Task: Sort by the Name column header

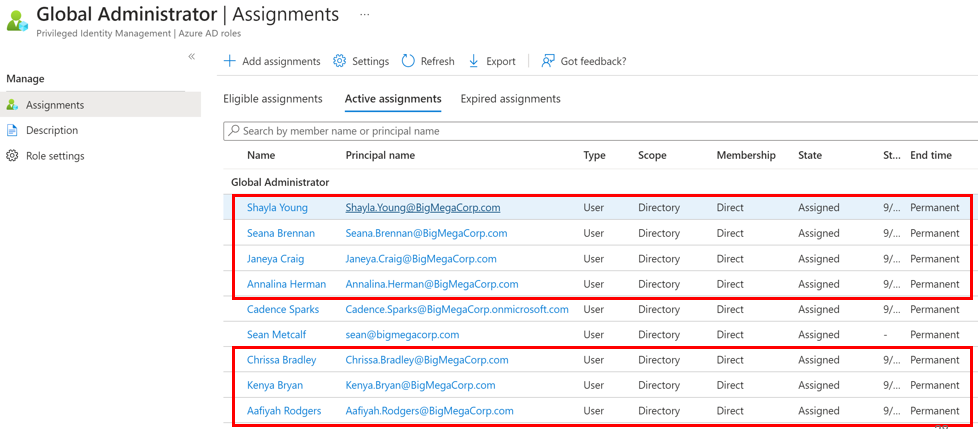Action: 261,156
